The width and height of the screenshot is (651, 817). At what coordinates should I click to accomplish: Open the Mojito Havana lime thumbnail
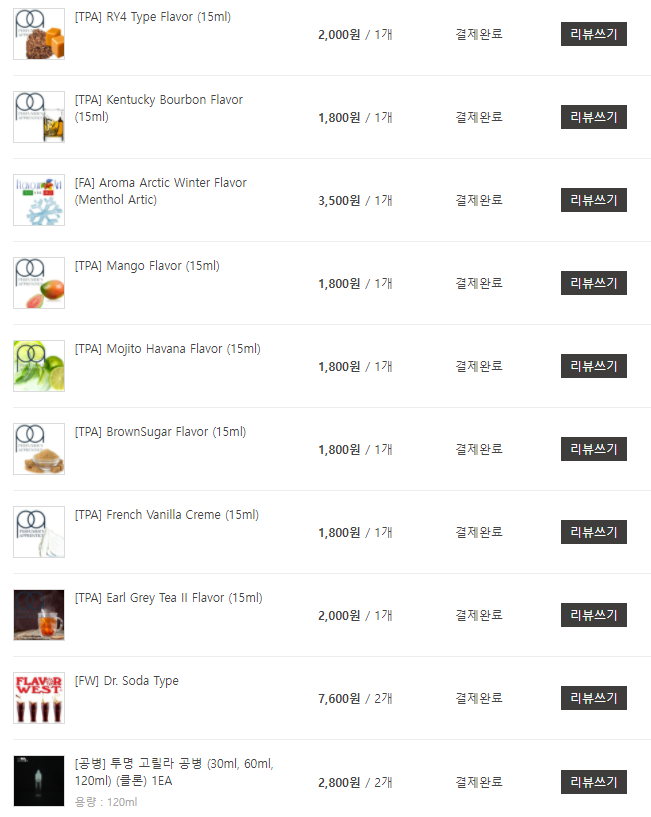39,366
